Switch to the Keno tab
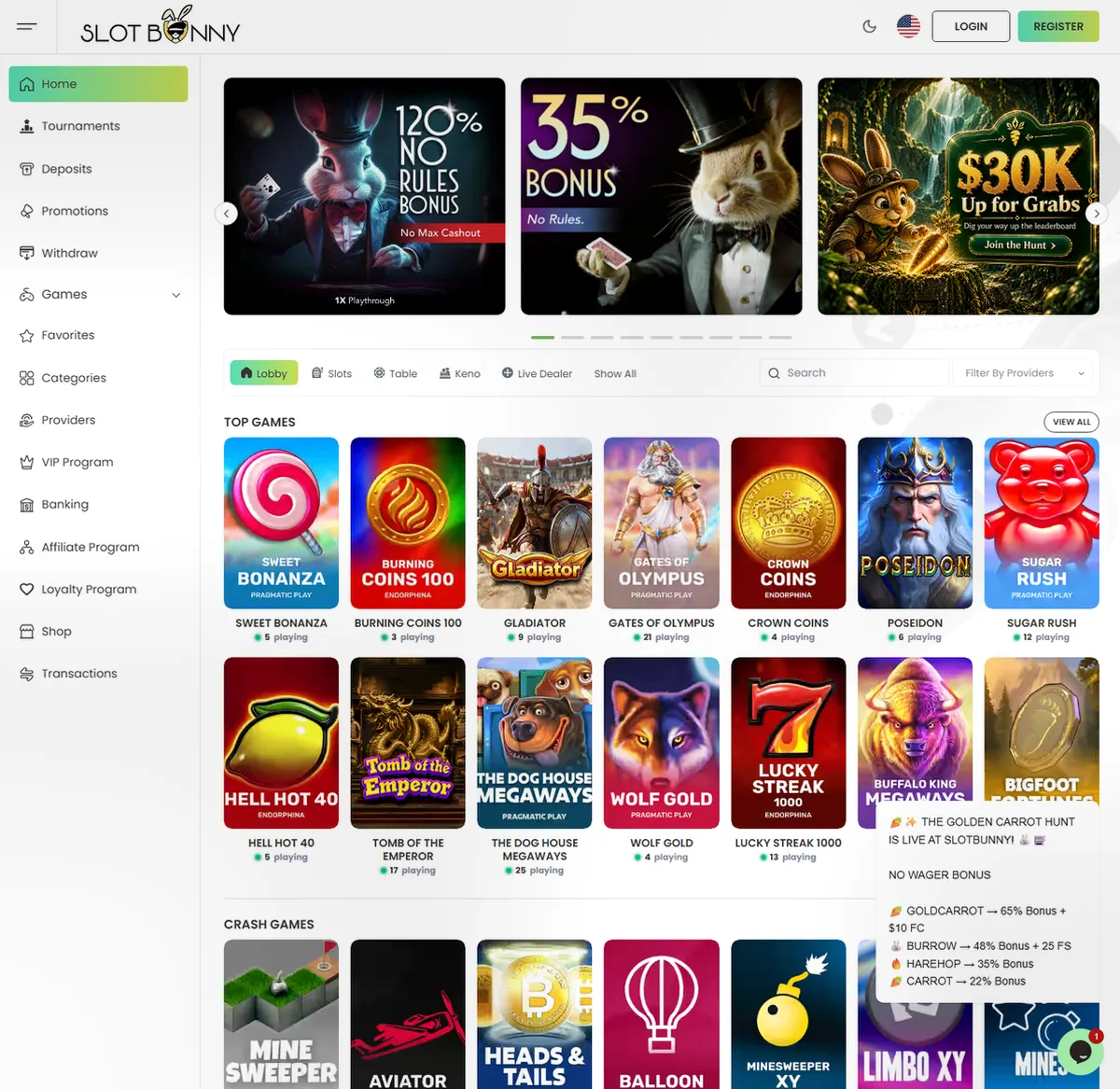The width and height of the screenshot is (1120, 1089). pos(460,373)
